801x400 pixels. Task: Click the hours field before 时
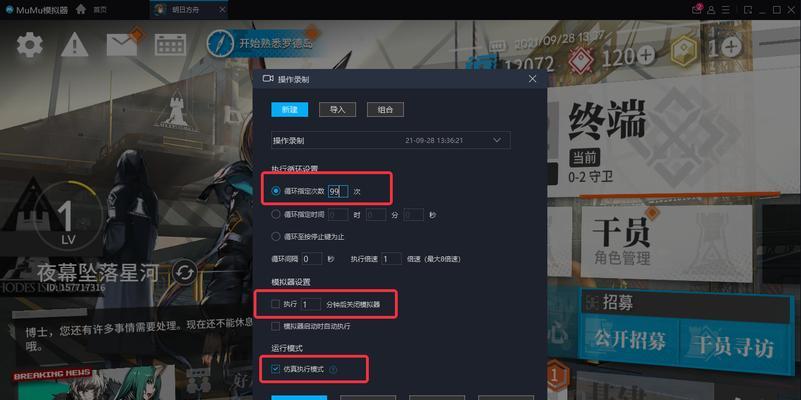coord(338,215)
